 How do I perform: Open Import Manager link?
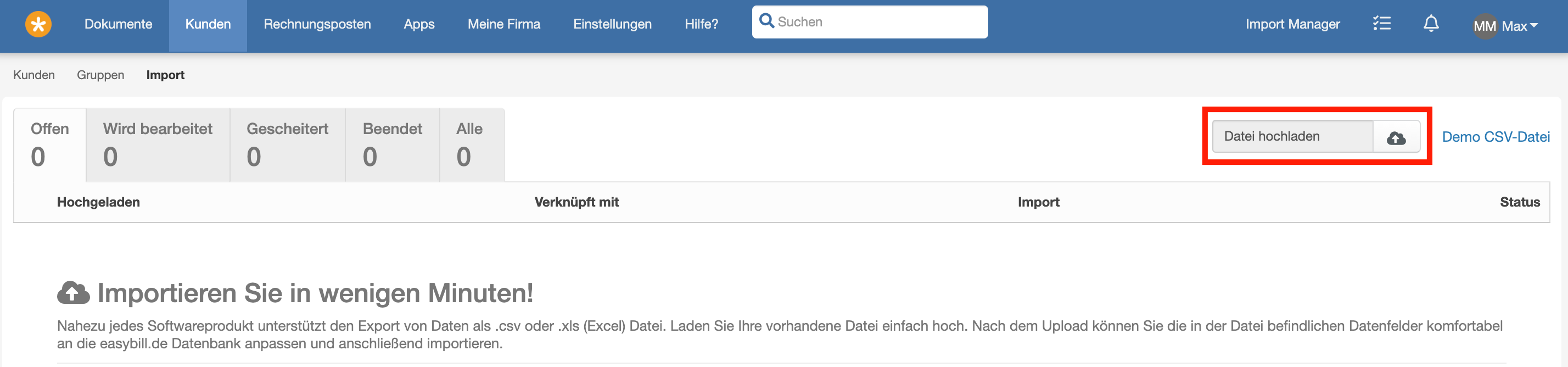coord(1292,24)
